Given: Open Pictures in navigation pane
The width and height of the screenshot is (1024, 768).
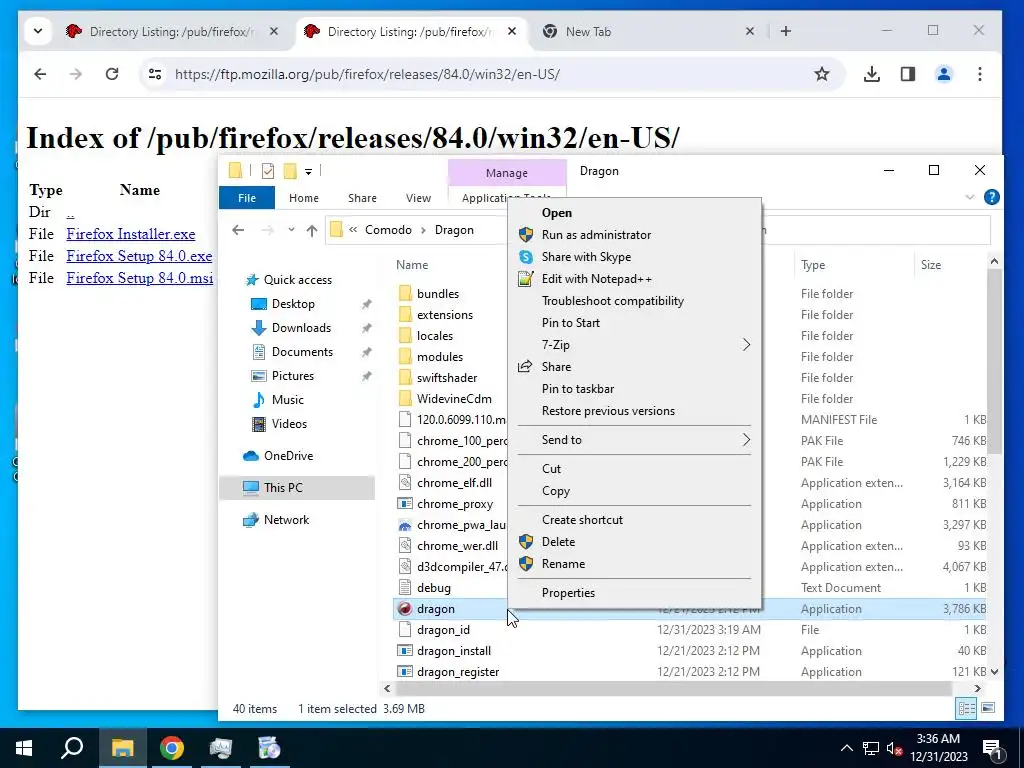Looking at the screenshot, I should pos(293,376).
